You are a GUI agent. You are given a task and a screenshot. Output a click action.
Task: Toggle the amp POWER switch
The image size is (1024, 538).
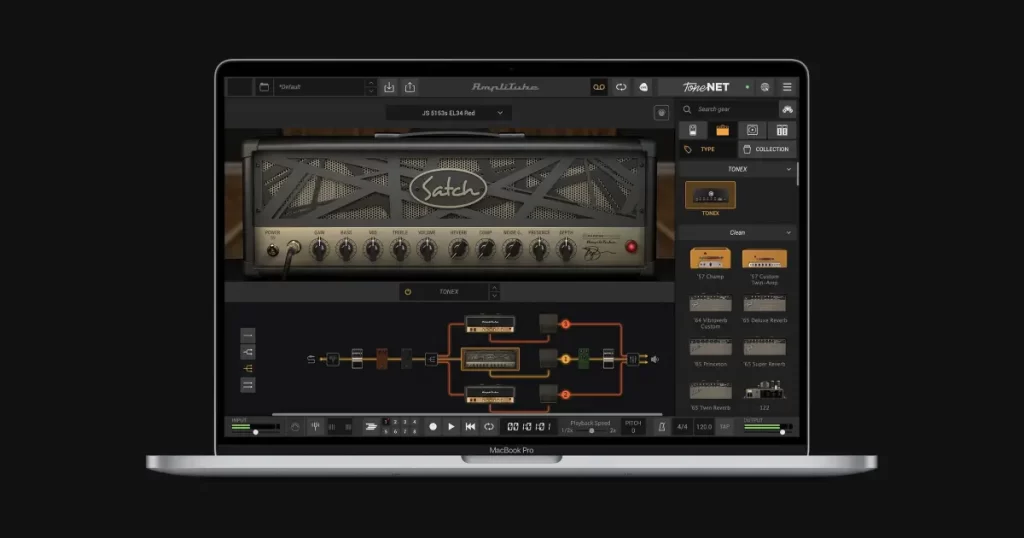[273, 250]
